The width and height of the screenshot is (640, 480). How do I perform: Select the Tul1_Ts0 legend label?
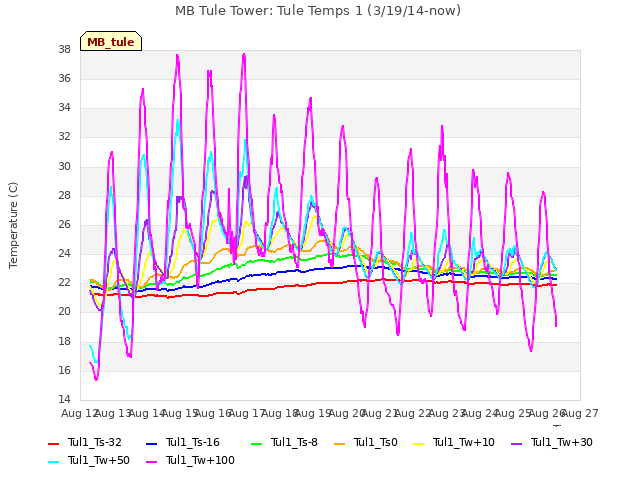pyautogui.click(x=376, y=442)
